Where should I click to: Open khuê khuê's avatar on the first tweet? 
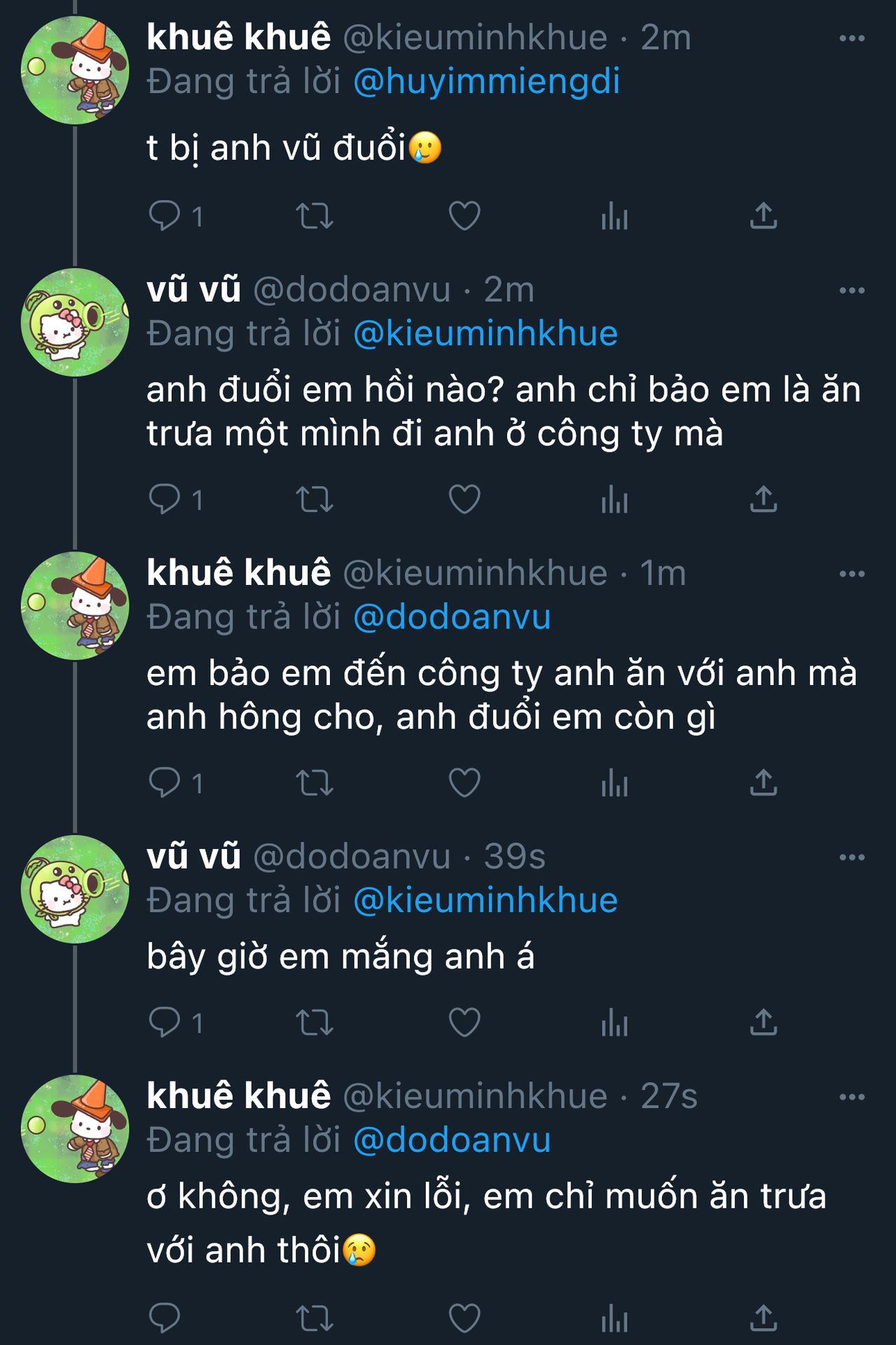coord(75,70)
